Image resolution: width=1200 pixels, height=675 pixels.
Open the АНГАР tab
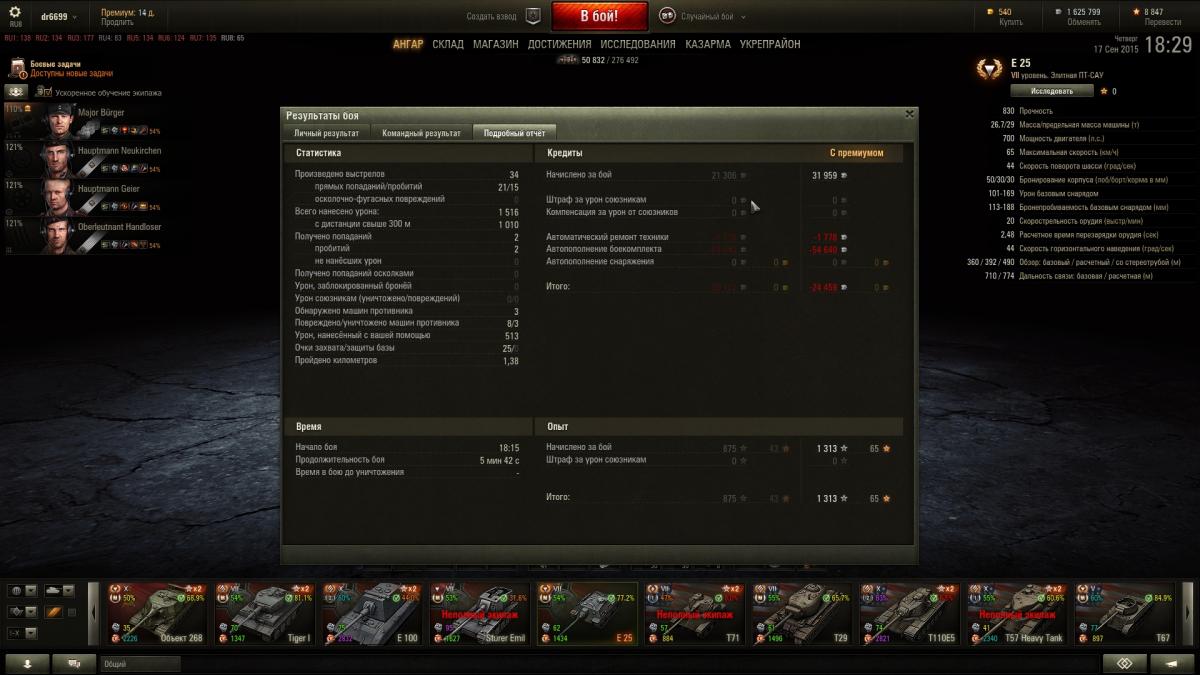(x=408, y=44)
